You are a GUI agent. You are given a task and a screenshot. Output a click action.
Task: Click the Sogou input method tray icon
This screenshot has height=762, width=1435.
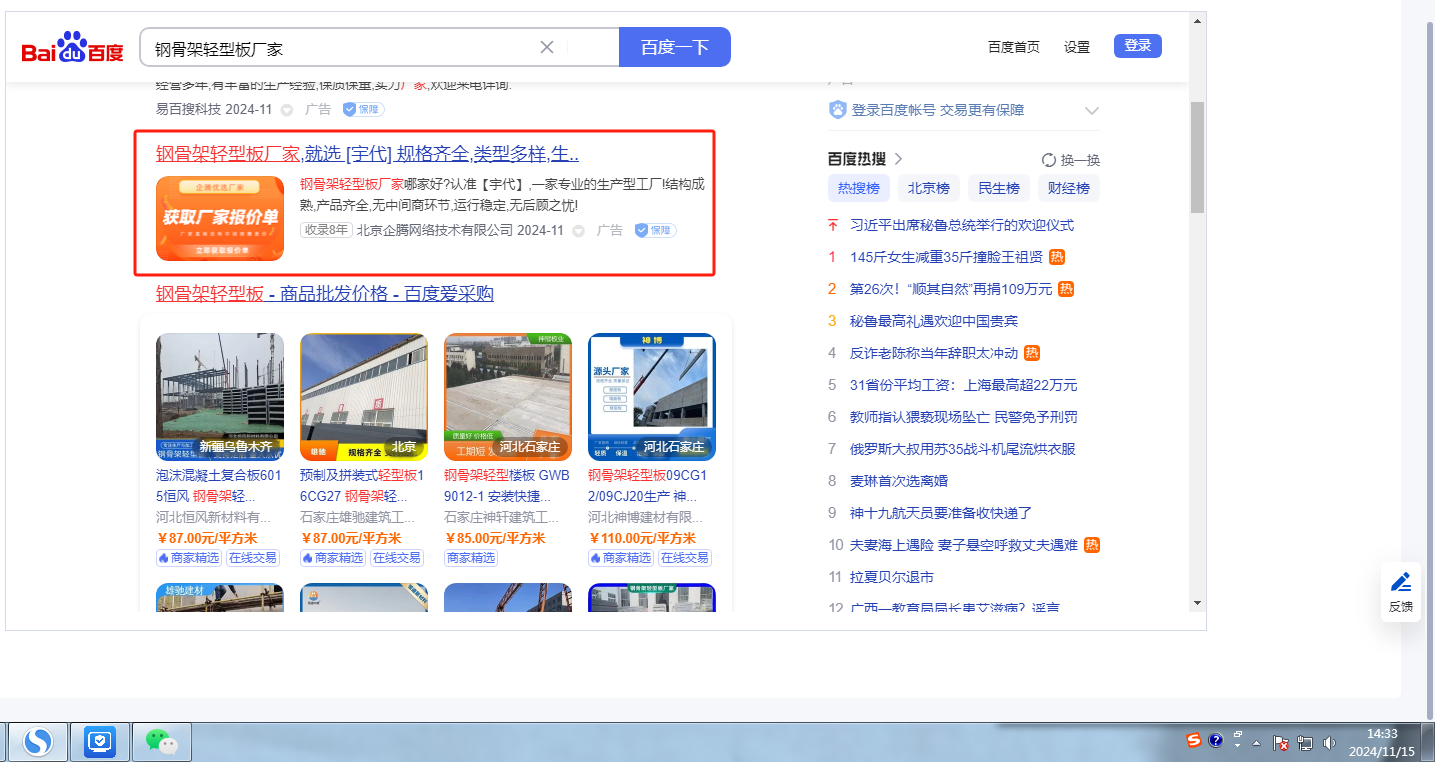point(1194,740)
